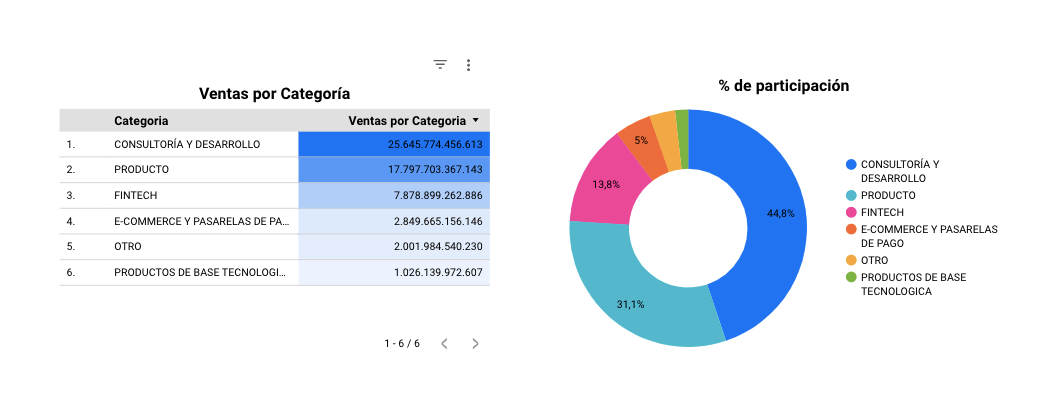Viewport: 1050px width, 397px height.
Task: Click the blue CONSULTORÍA Y DESARROLLO legend dot
Action: 851,164
